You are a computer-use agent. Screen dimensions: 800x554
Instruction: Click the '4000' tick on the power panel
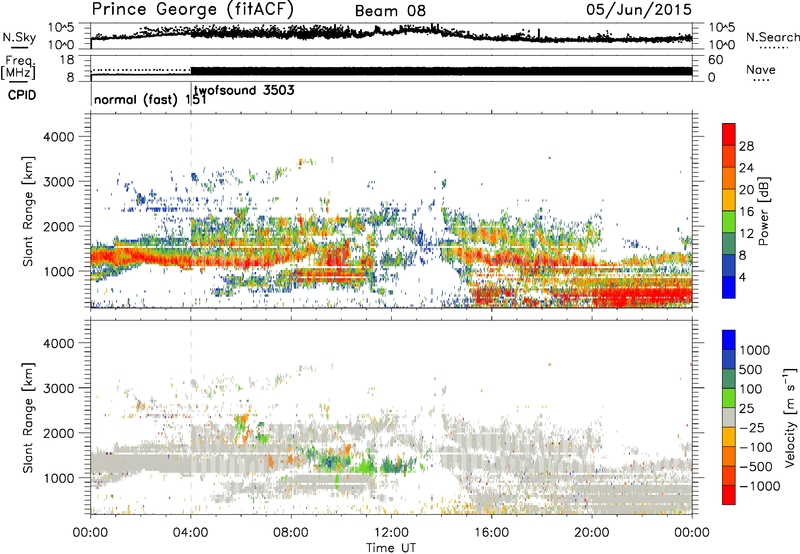coord(59,137)
